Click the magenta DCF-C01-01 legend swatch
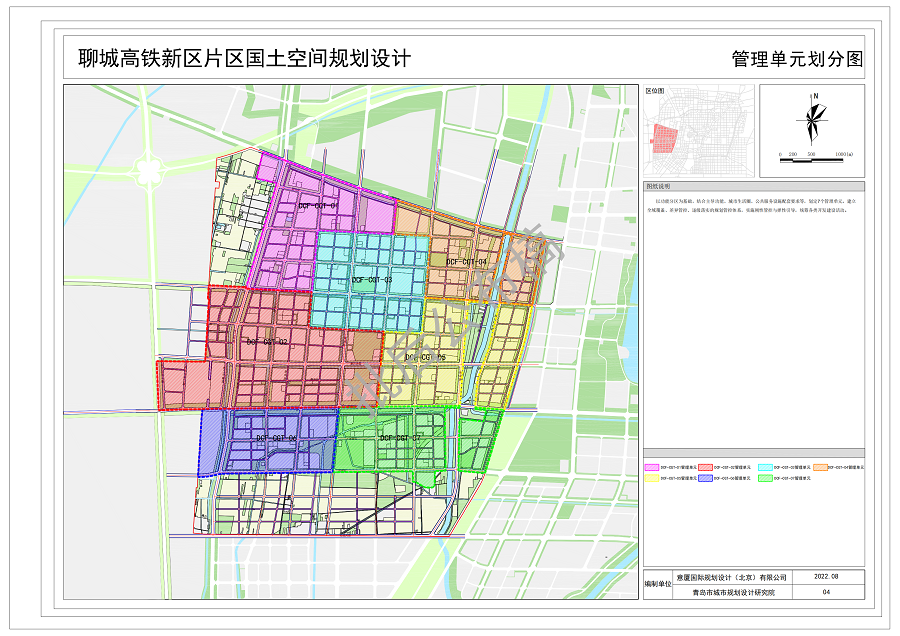Image resolution: width=900 pixels, height=636 pixels. click(x=651, y=467)
